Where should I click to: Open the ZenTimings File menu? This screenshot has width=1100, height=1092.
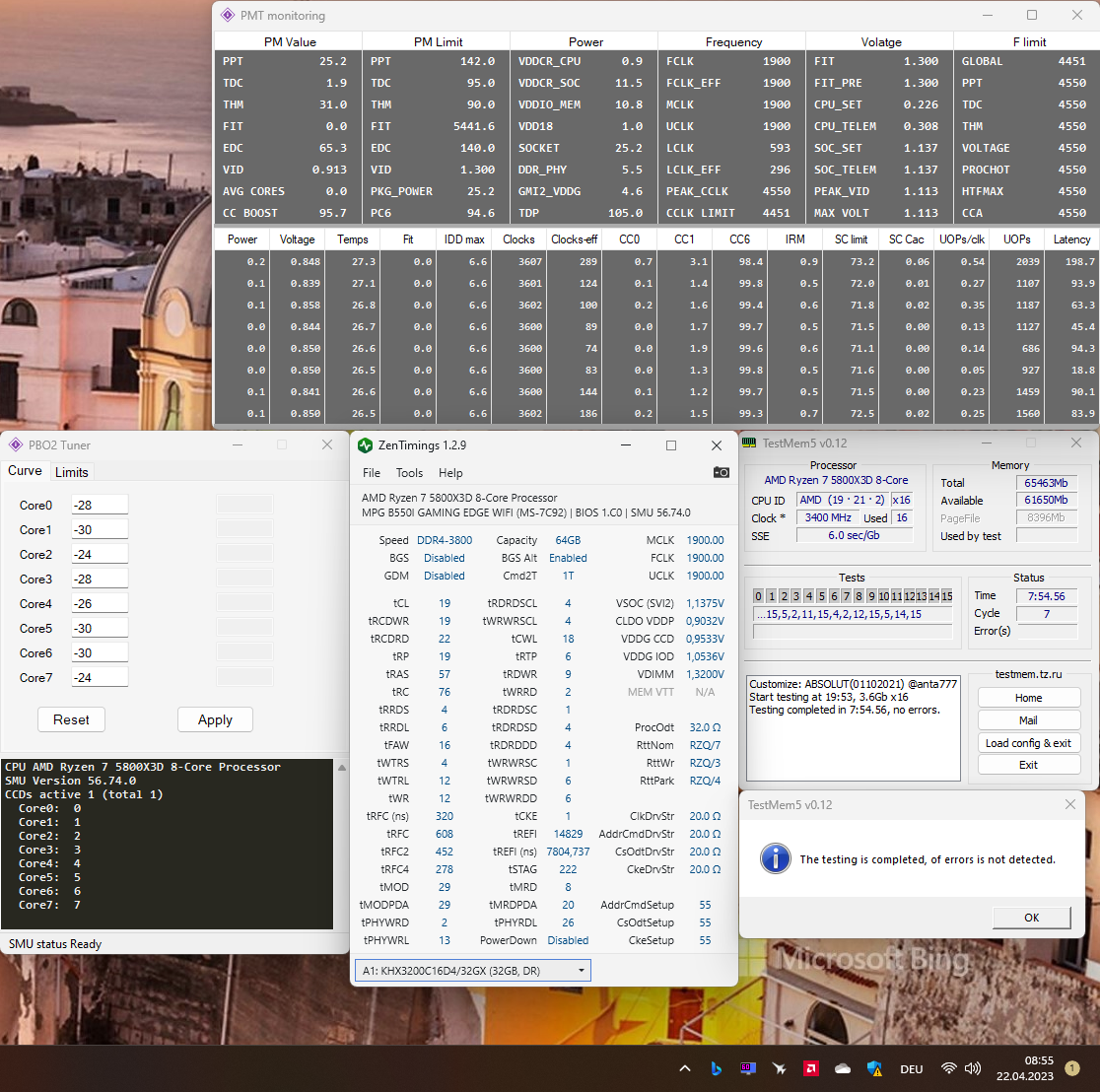point(371,473)
